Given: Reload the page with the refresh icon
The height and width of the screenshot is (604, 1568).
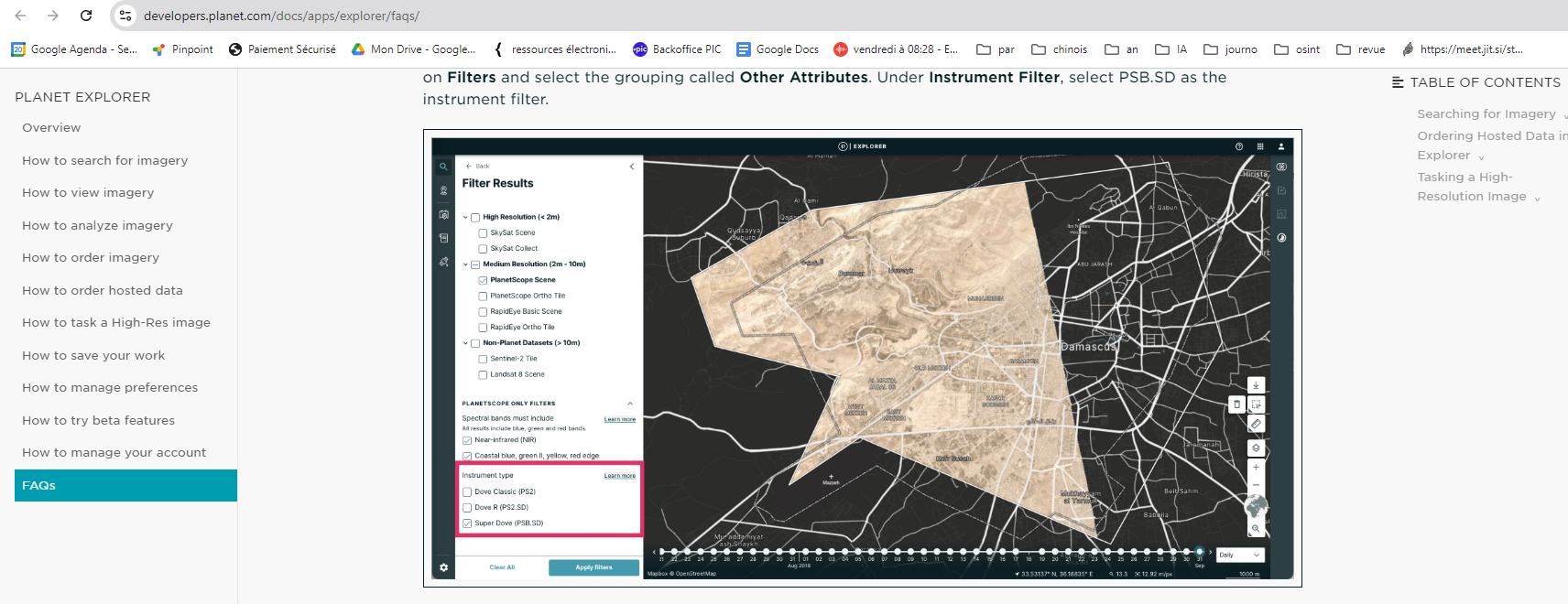Looking at the screenshot, I should (86, 16).
